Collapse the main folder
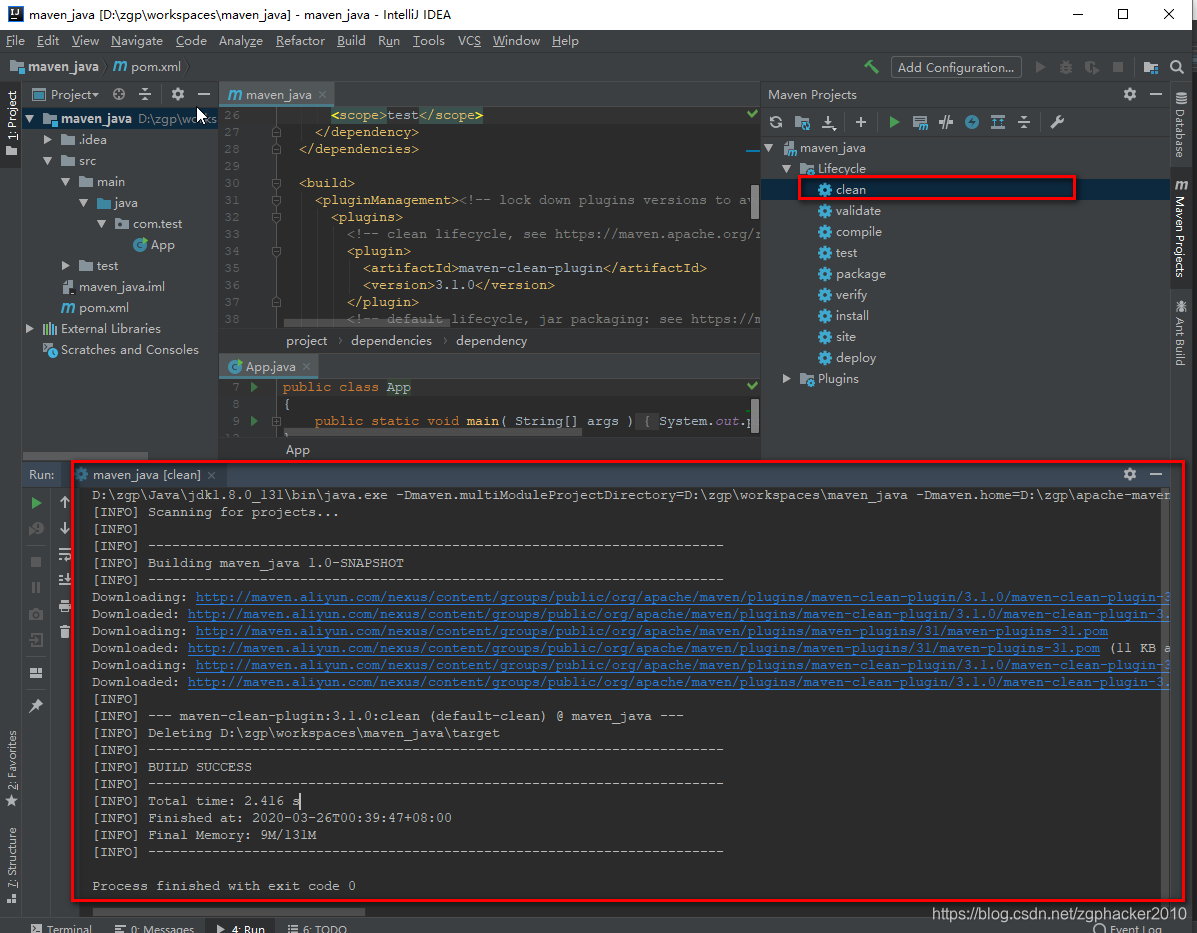Viewport: 1197px width, 933px height. pyautogui.click(x=66, y=182)
